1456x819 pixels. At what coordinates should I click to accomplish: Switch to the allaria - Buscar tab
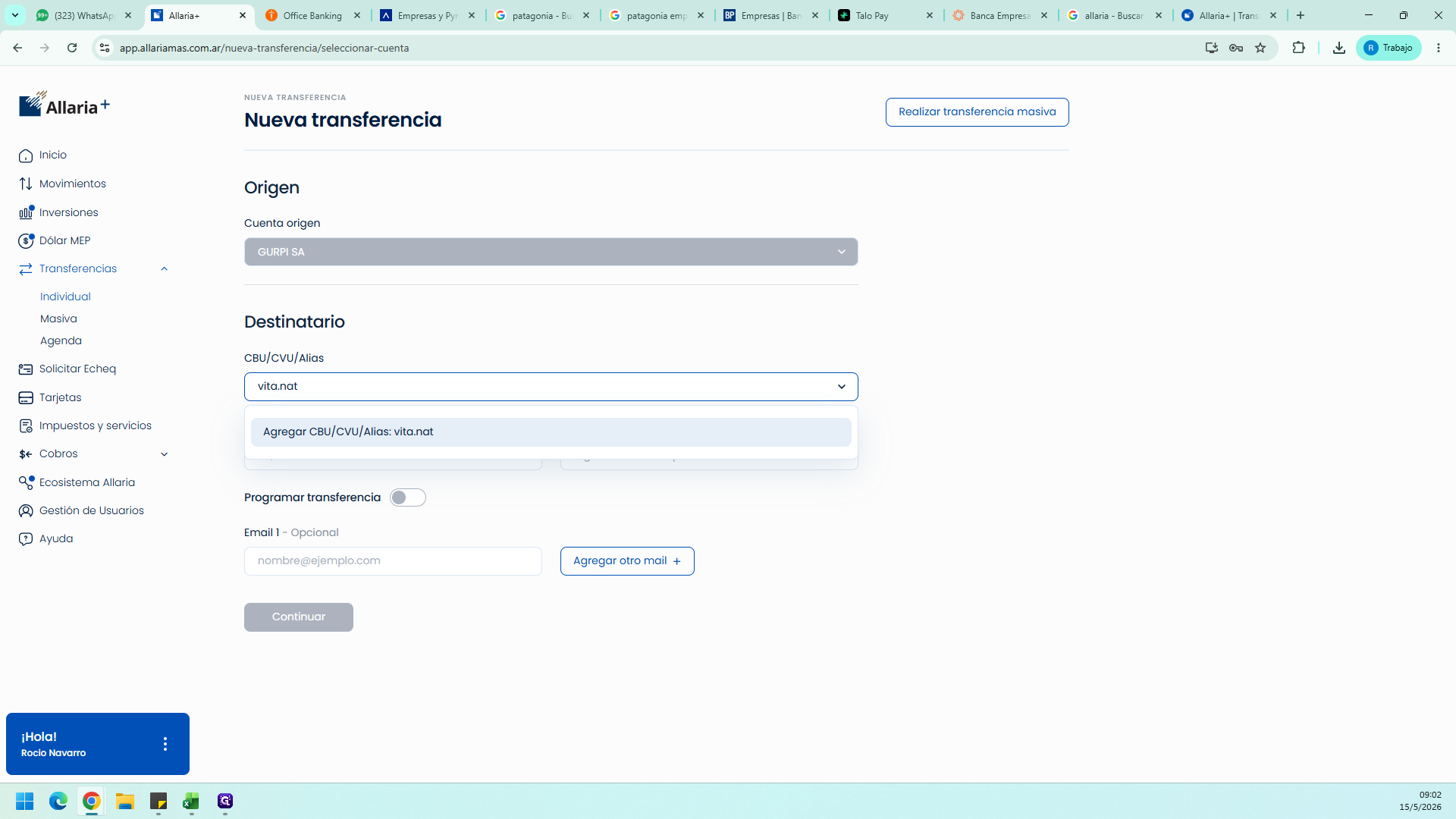(x=1114, y=15)
